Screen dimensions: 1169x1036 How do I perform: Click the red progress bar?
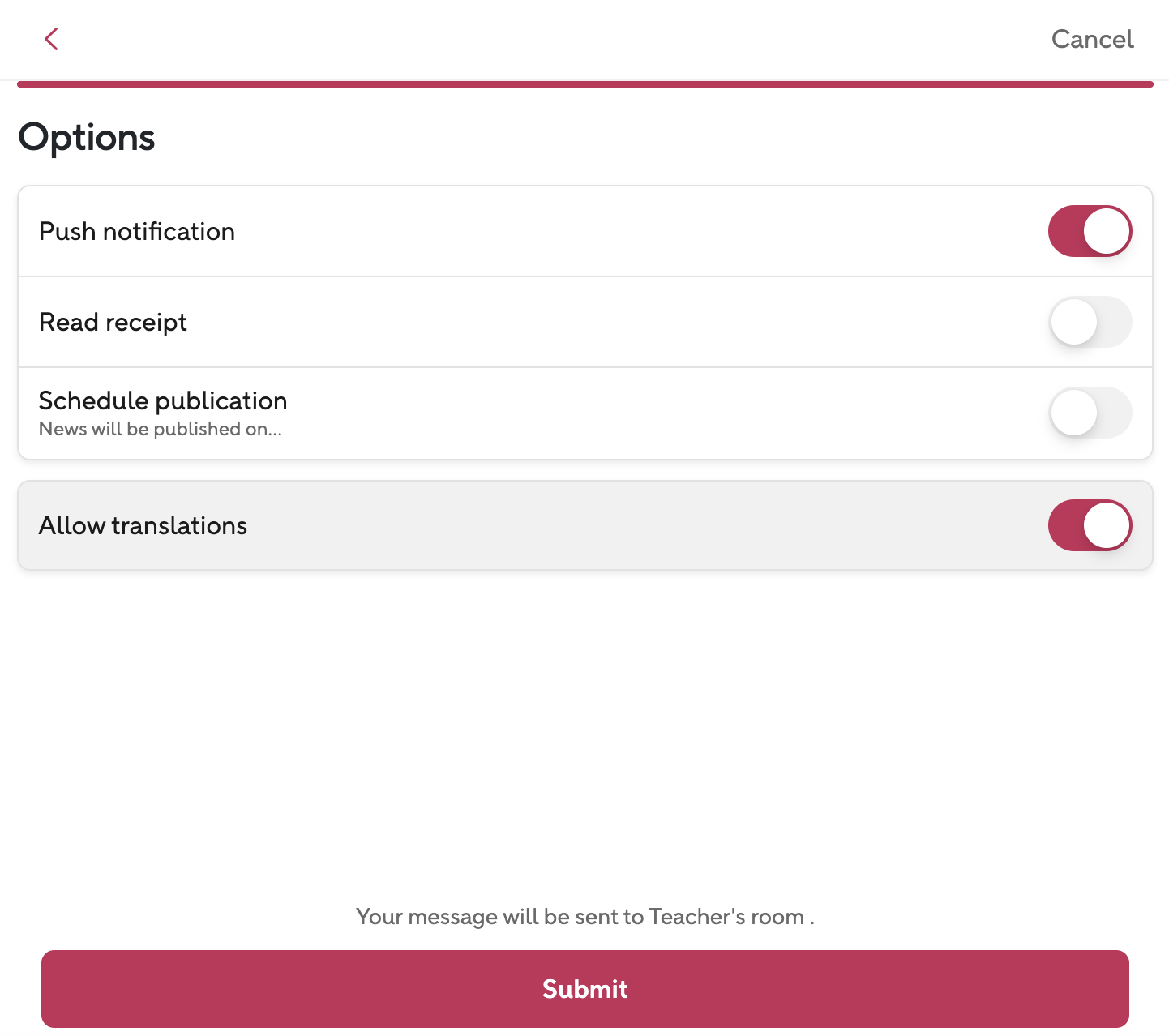584,84
